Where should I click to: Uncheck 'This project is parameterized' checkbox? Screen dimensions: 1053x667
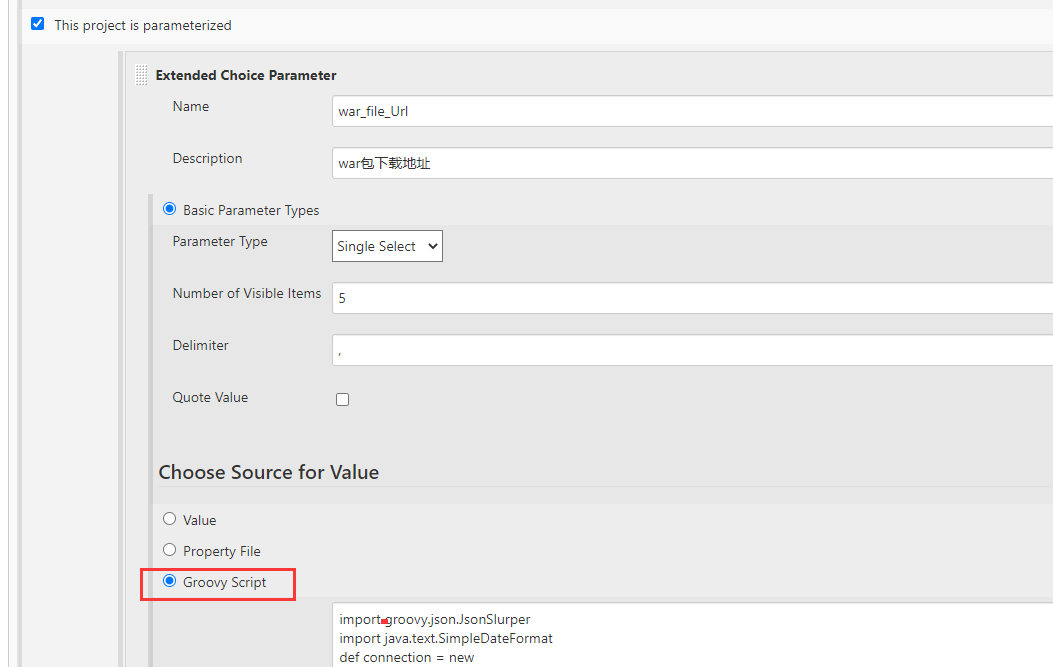click(38, 24)
